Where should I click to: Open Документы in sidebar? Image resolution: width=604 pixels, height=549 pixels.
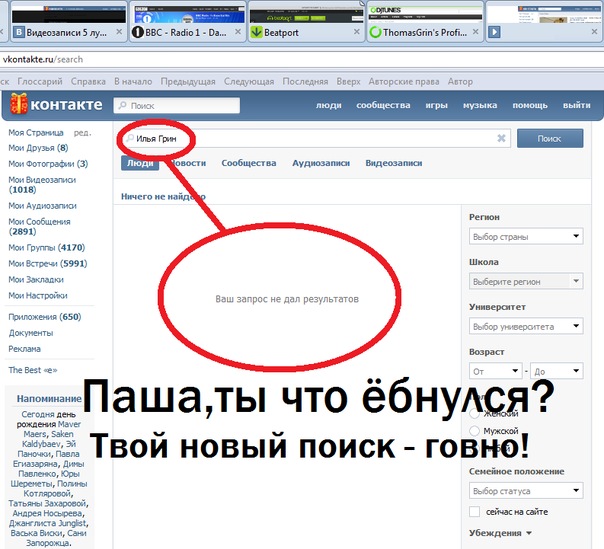coord(31,333)
